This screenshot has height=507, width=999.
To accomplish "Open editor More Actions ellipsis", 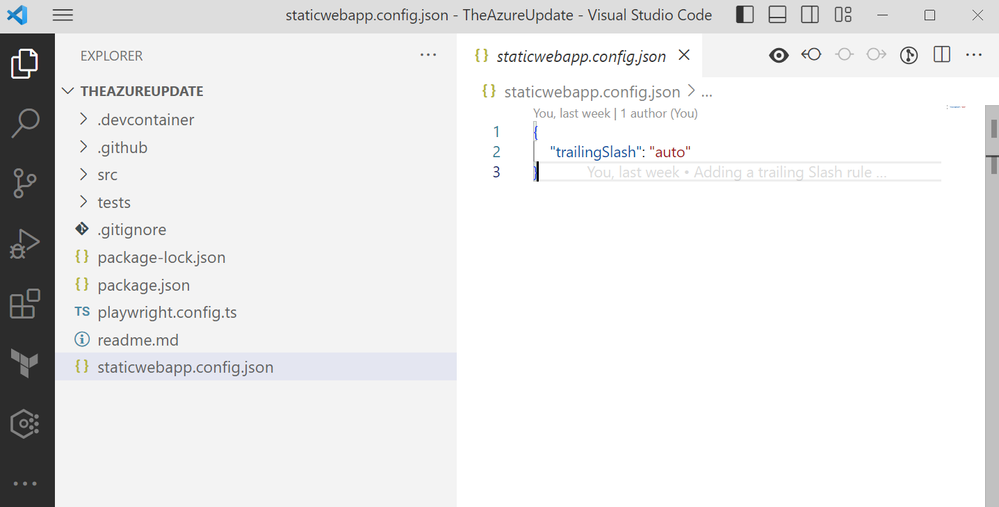I will 974,55.
